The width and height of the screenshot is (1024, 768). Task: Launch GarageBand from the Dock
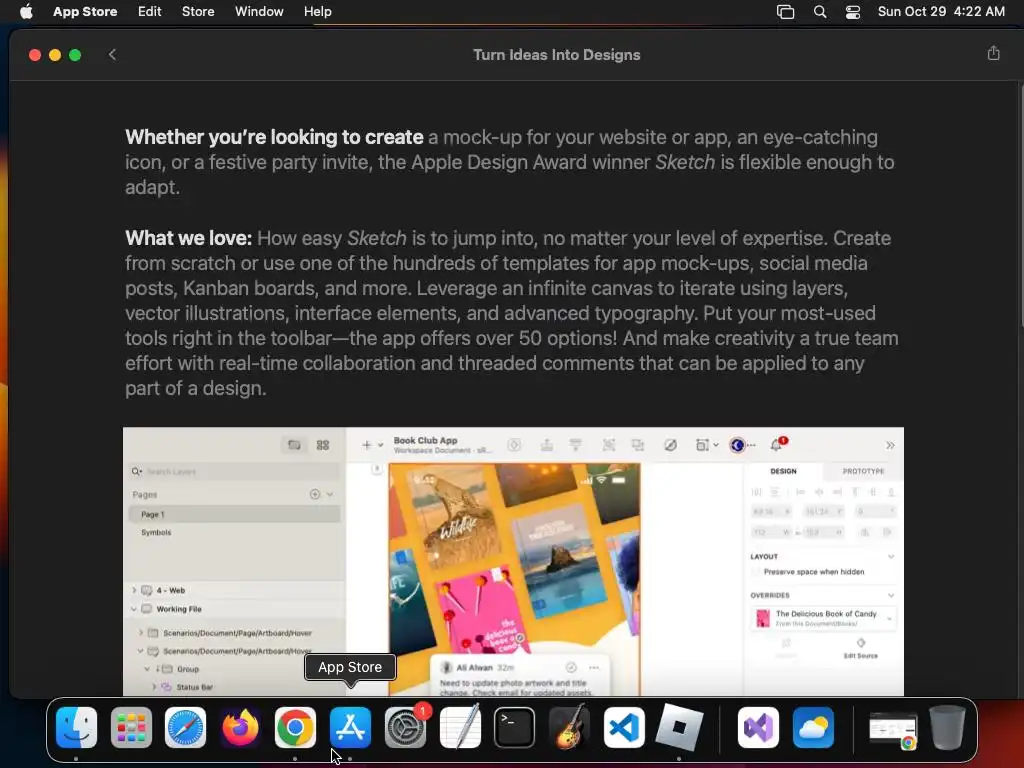click(569, 727)
